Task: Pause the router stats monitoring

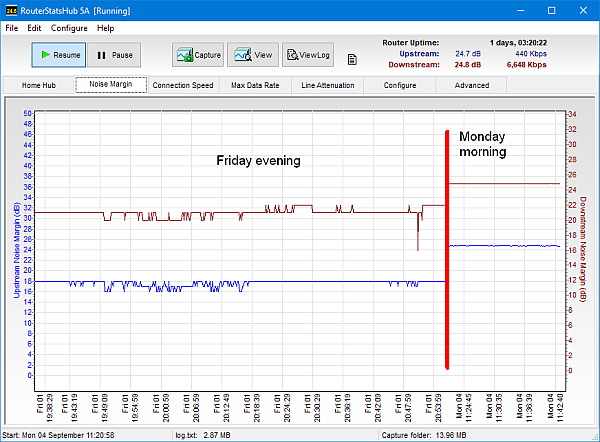Action: point(113,55)
